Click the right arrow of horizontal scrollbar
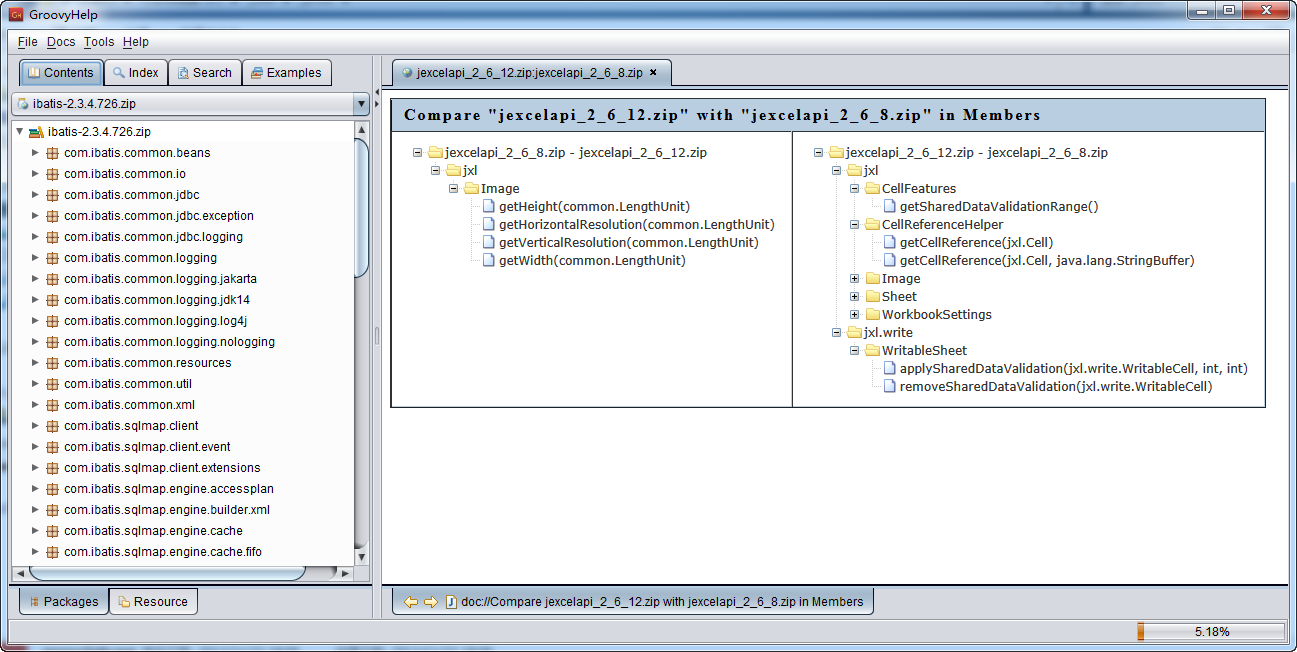This screenshot has height=652, width=1297. (344, 574)
